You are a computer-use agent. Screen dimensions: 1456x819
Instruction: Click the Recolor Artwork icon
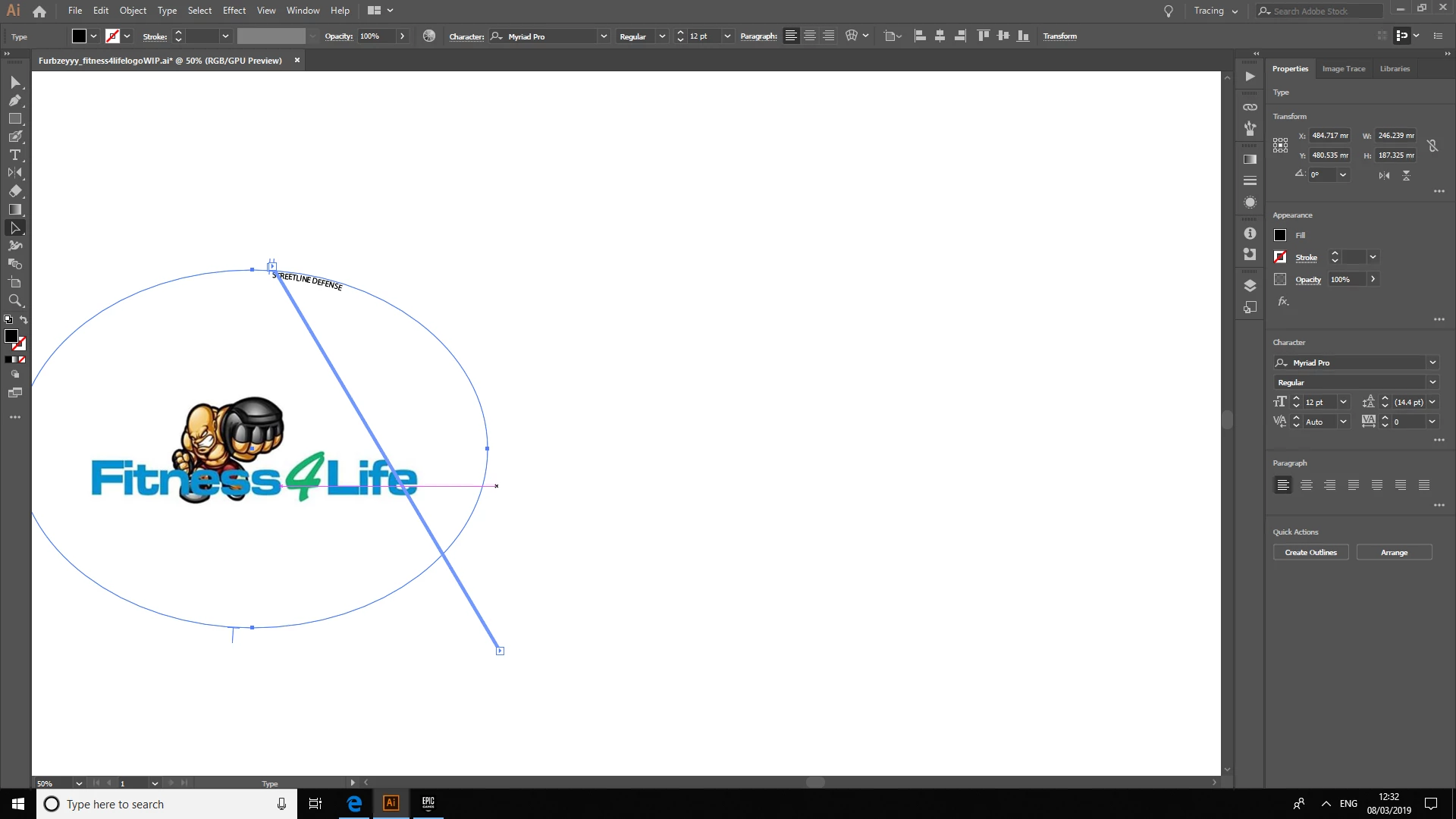click(429, 36)
